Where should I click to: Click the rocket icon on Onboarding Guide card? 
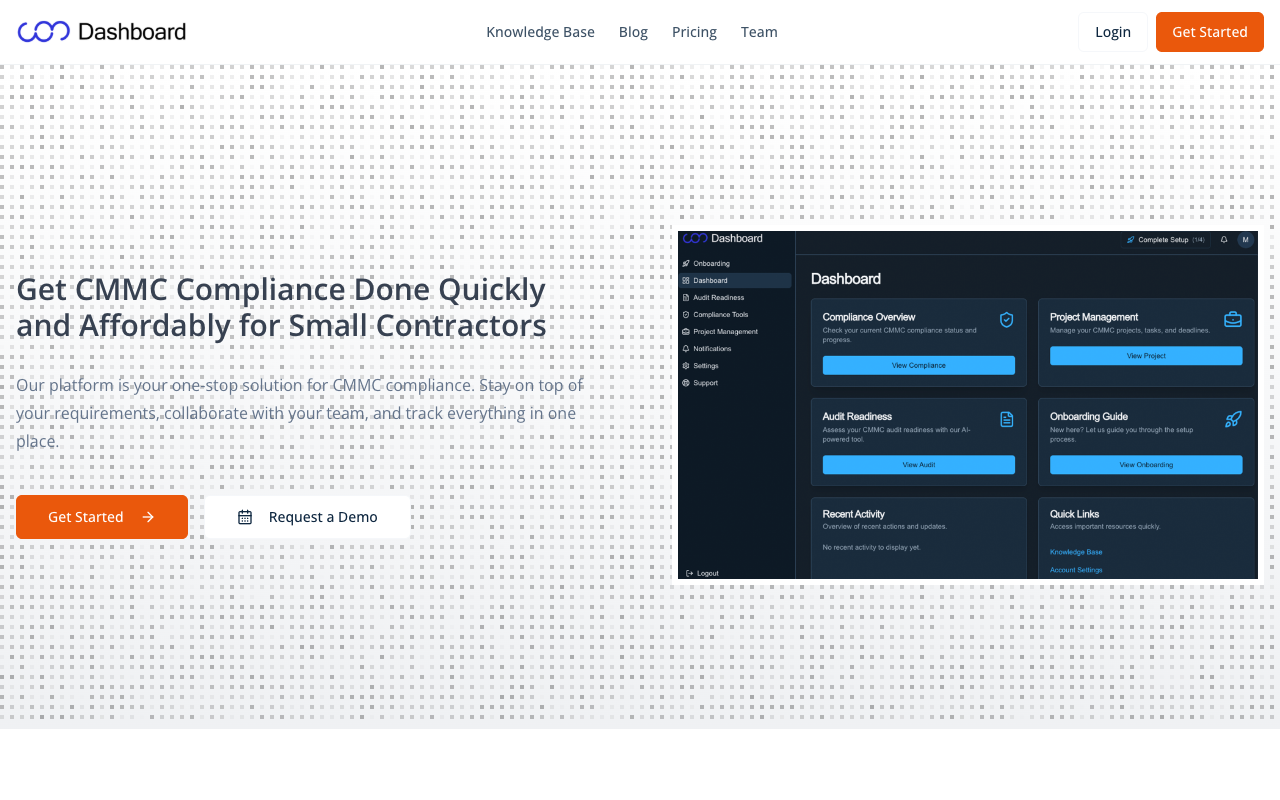pyautogui.click(x=1233, y=419)
